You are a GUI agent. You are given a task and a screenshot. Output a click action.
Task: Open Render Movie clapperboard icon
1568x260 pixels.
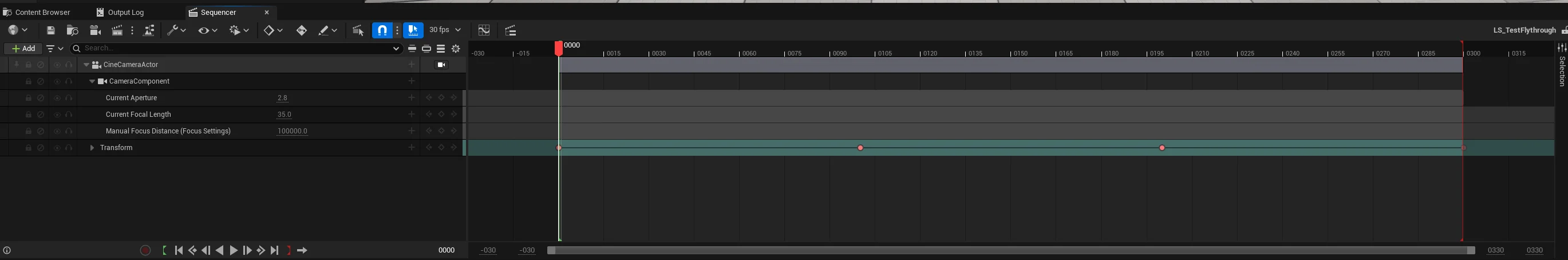click(x=117, y=30)
